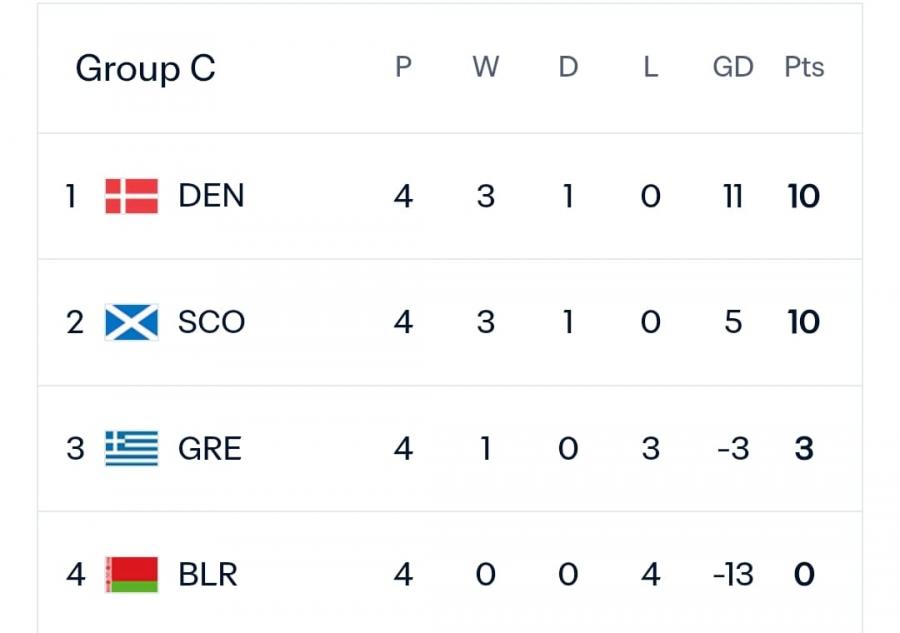900x633 pixels.
Task: Click the Belarus flag icon
Action: click(x=131, y=575)
